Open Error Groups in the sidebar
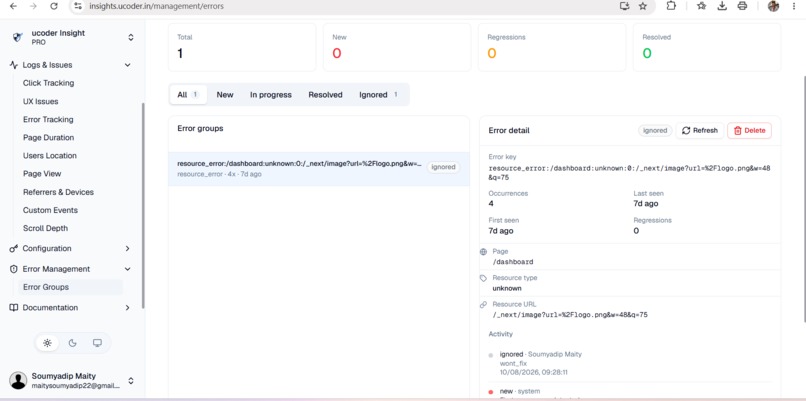The image size is (806, 401). coord(71,287)
